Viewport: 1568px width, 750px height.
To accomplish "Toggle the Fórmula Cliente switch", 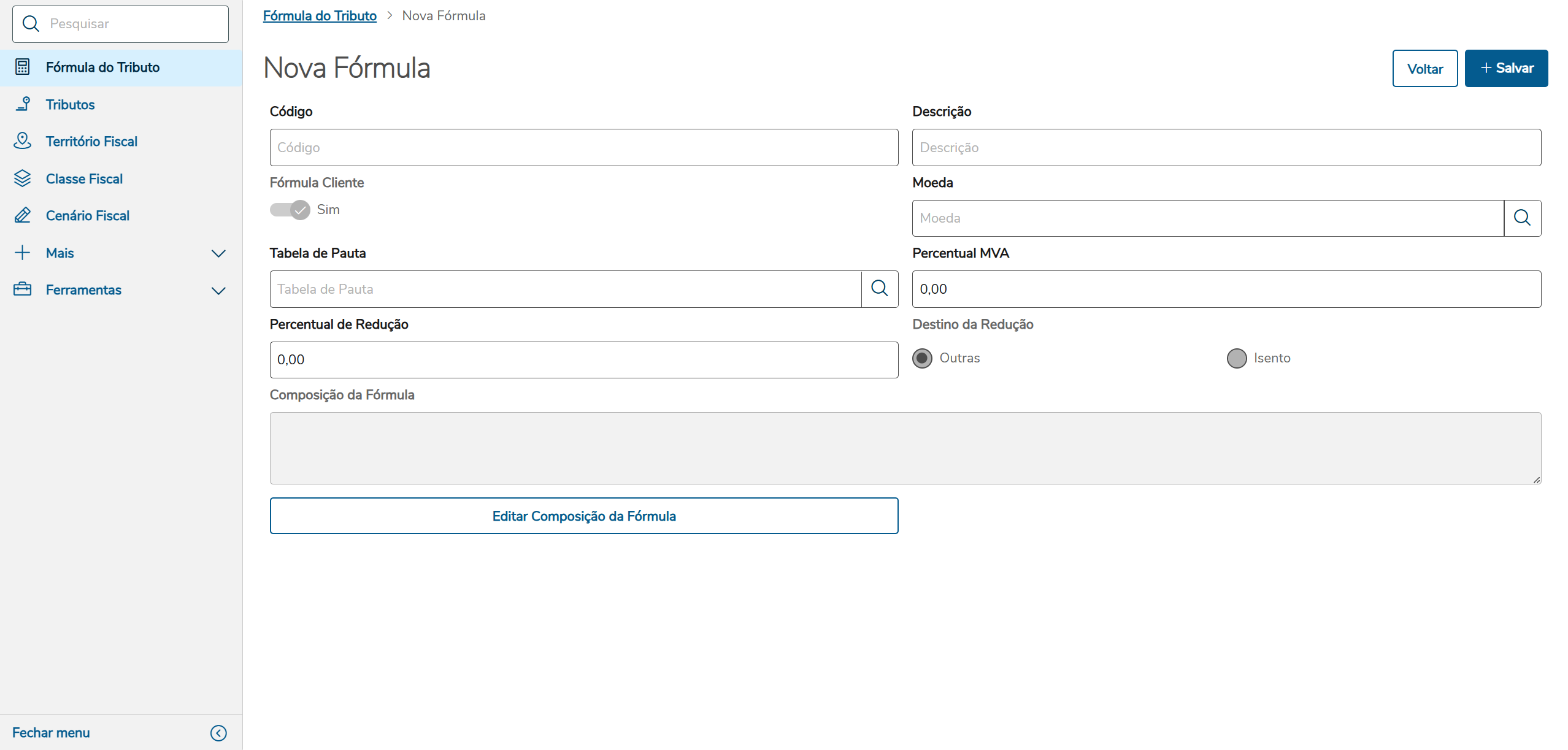I will pyautogui.click(x=290, y=210).
